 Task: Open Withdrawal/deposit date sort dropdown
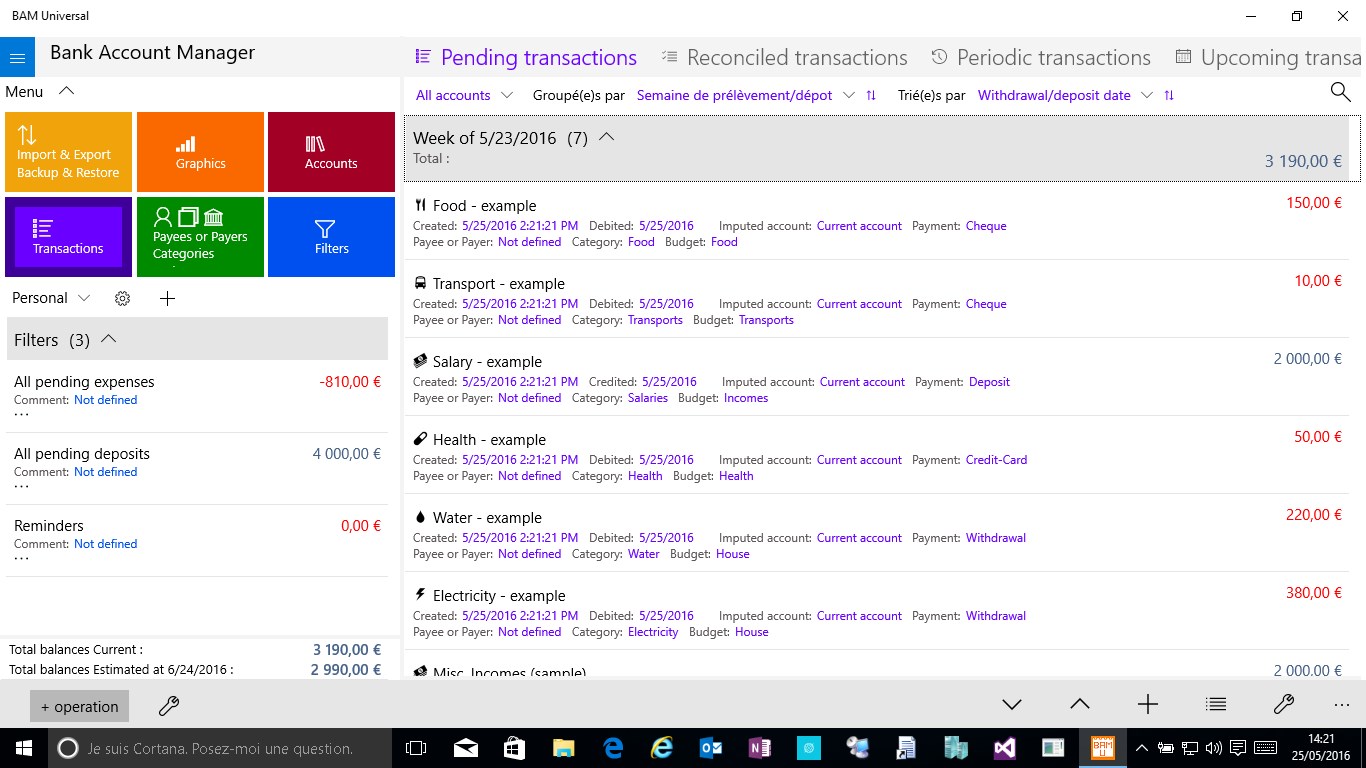(x=1066, y=95)
